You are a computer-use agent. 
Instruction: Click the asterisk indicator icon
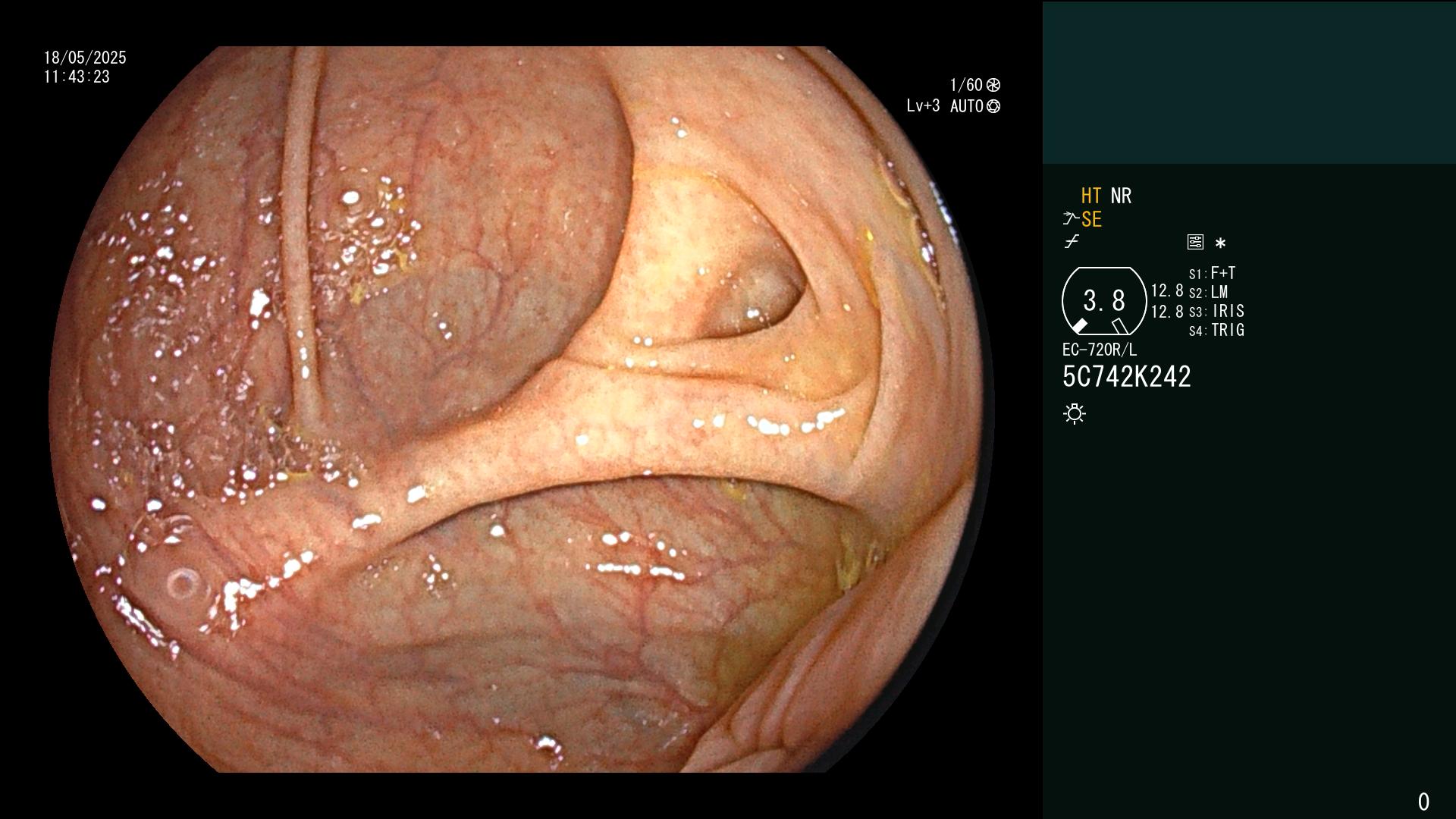pos(1220,243)
